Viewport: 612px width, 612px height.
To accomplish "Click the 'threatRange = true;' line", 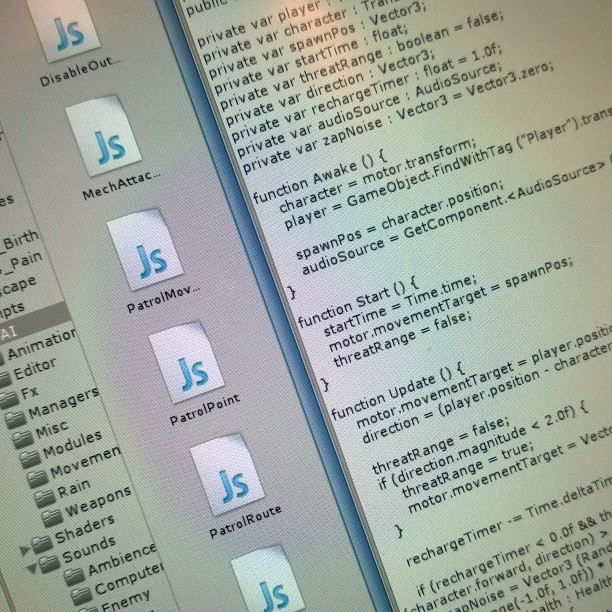I will coord(466,470).
